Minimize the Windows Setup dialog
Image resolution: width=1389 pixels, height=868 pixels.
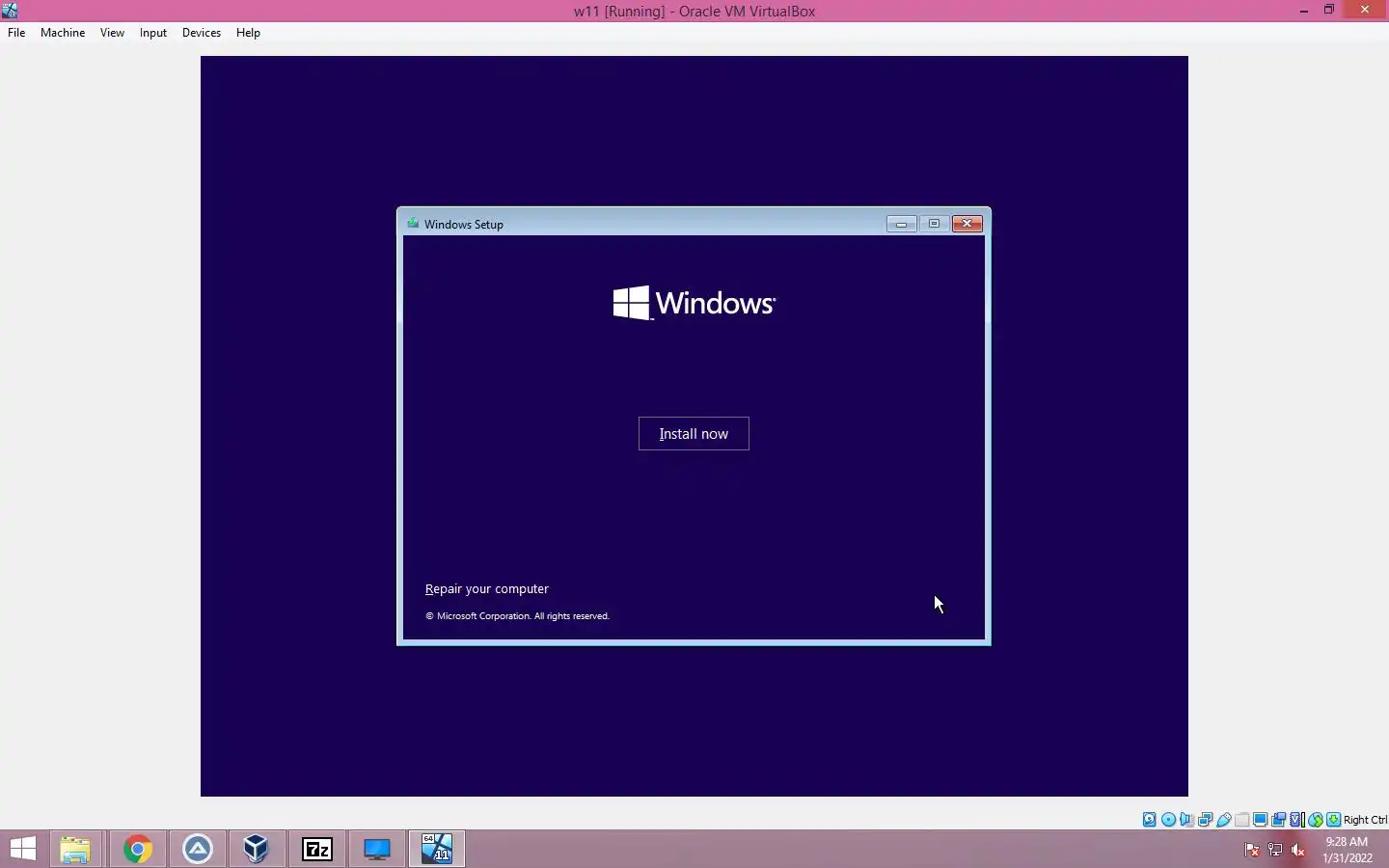tap(901, 224)
